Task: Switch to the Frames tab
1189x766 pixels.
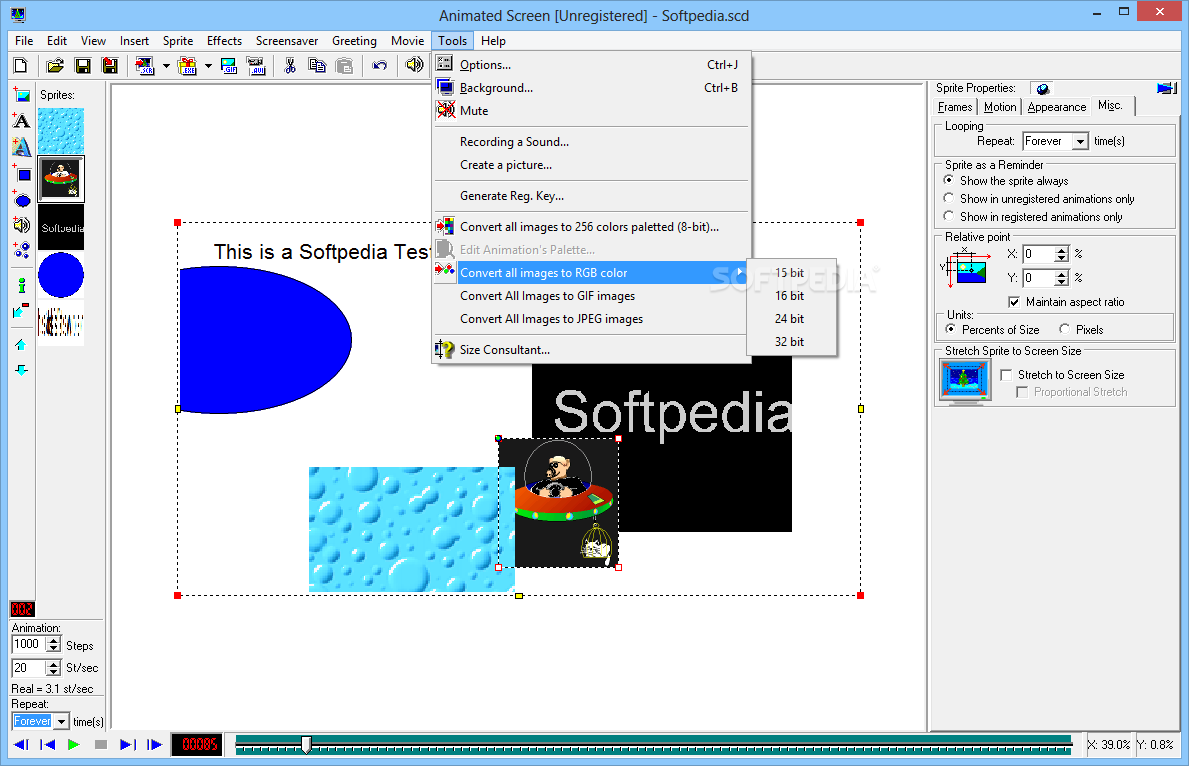Action: (x=955, y=107)
